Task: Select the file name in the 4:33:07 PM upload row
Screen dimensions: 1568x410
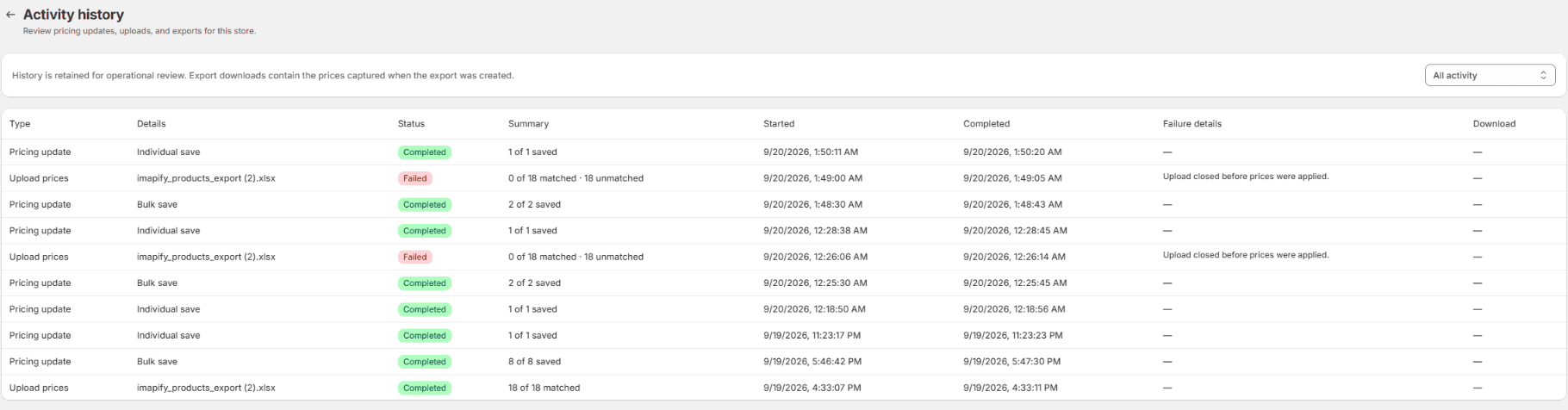Action: (x=206, y=388)
